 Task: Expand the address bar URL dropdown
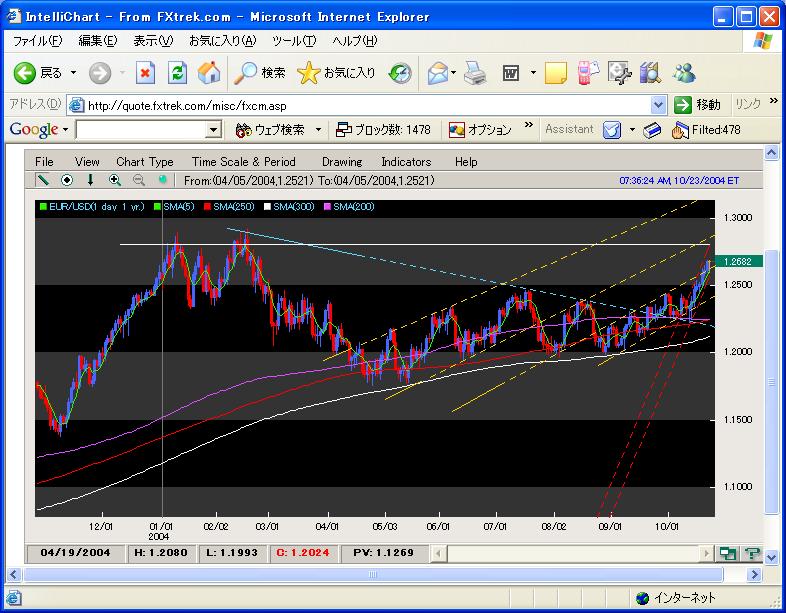(658, 105)
